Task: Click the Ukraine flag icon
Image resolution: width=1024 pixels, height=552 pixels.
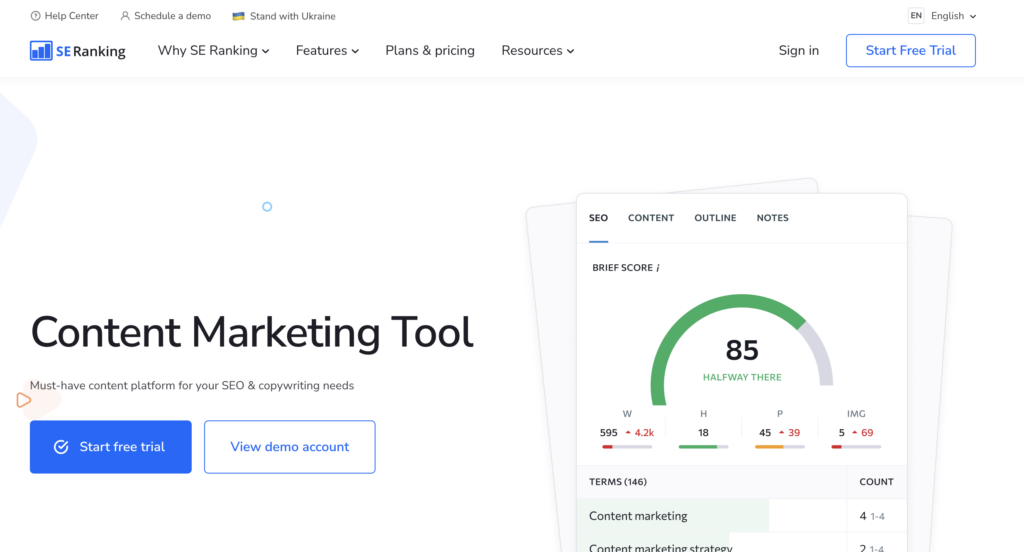Action: coord(238,16)
